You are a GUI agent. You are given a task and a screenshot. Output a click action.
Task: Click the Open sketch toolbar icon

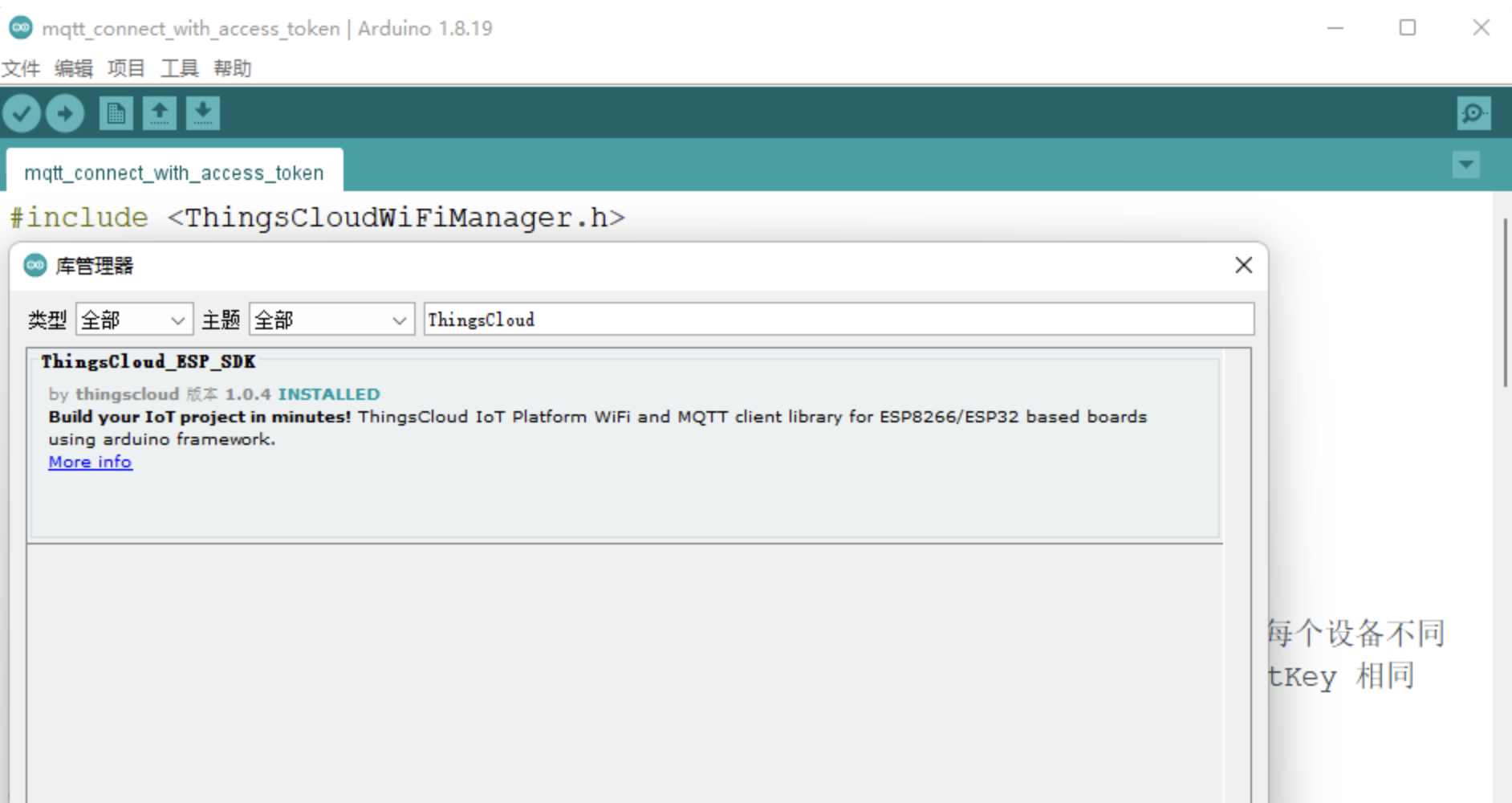coord(160,113)
